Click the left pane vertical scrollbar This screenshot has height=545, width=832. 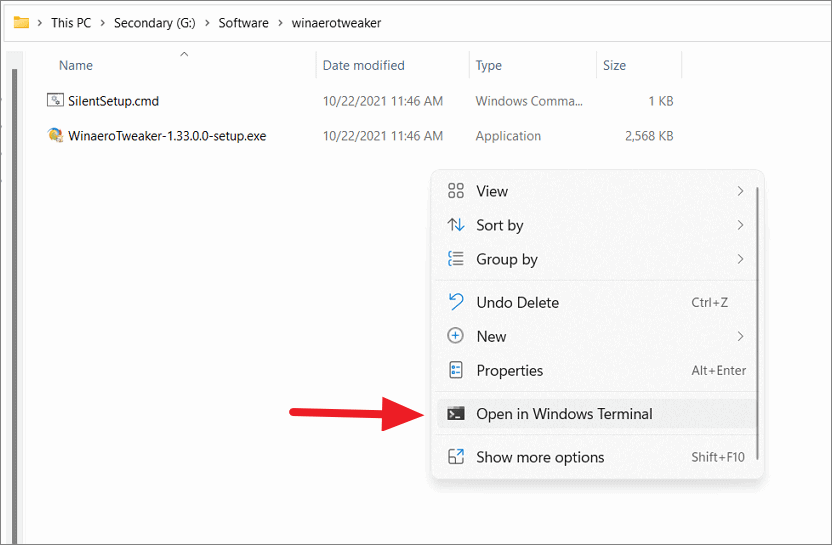15,305
